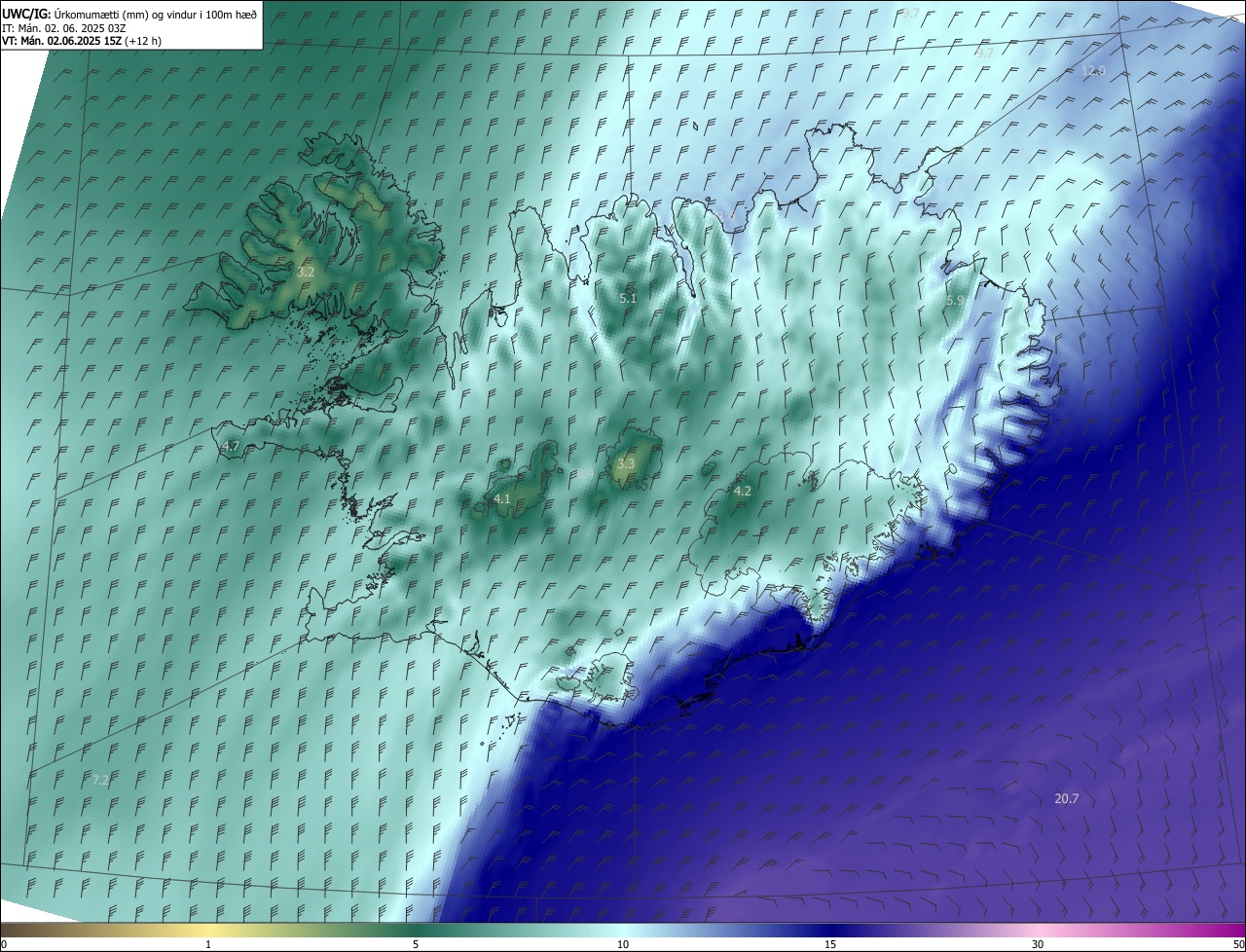This screenshot has width=1246, height=952.
Task: Click the colorbar tick label 0
Action: 4,944
